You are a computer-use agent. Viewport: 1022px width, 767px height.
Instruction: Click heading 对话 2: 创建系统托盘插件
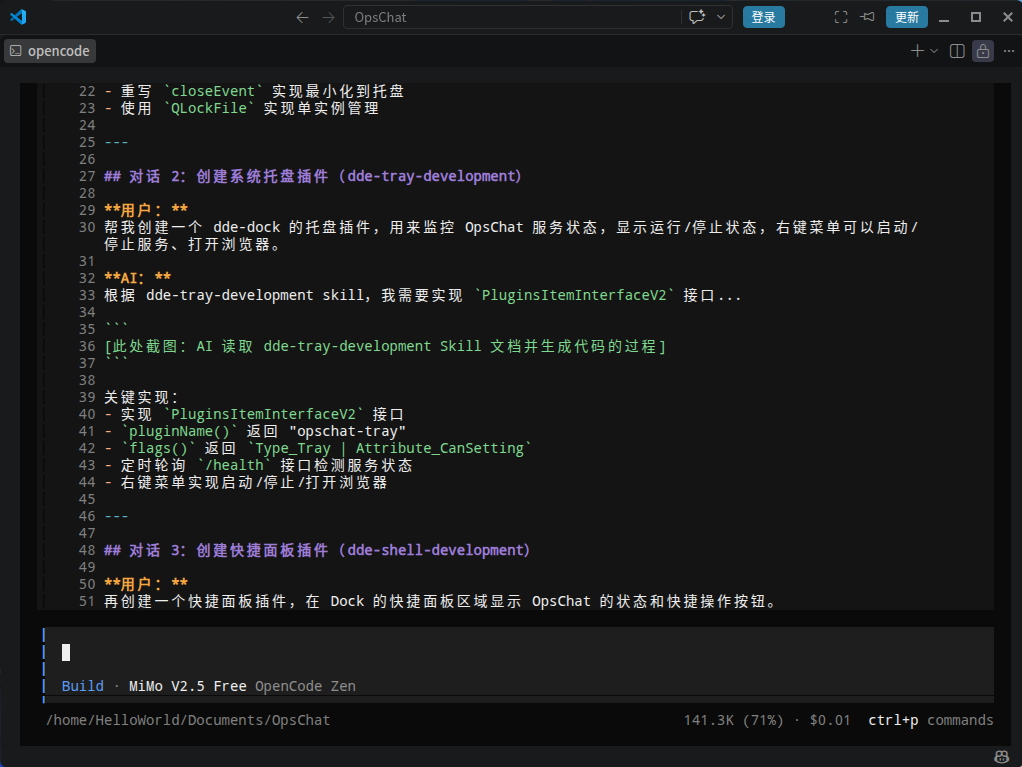(313, 176)
